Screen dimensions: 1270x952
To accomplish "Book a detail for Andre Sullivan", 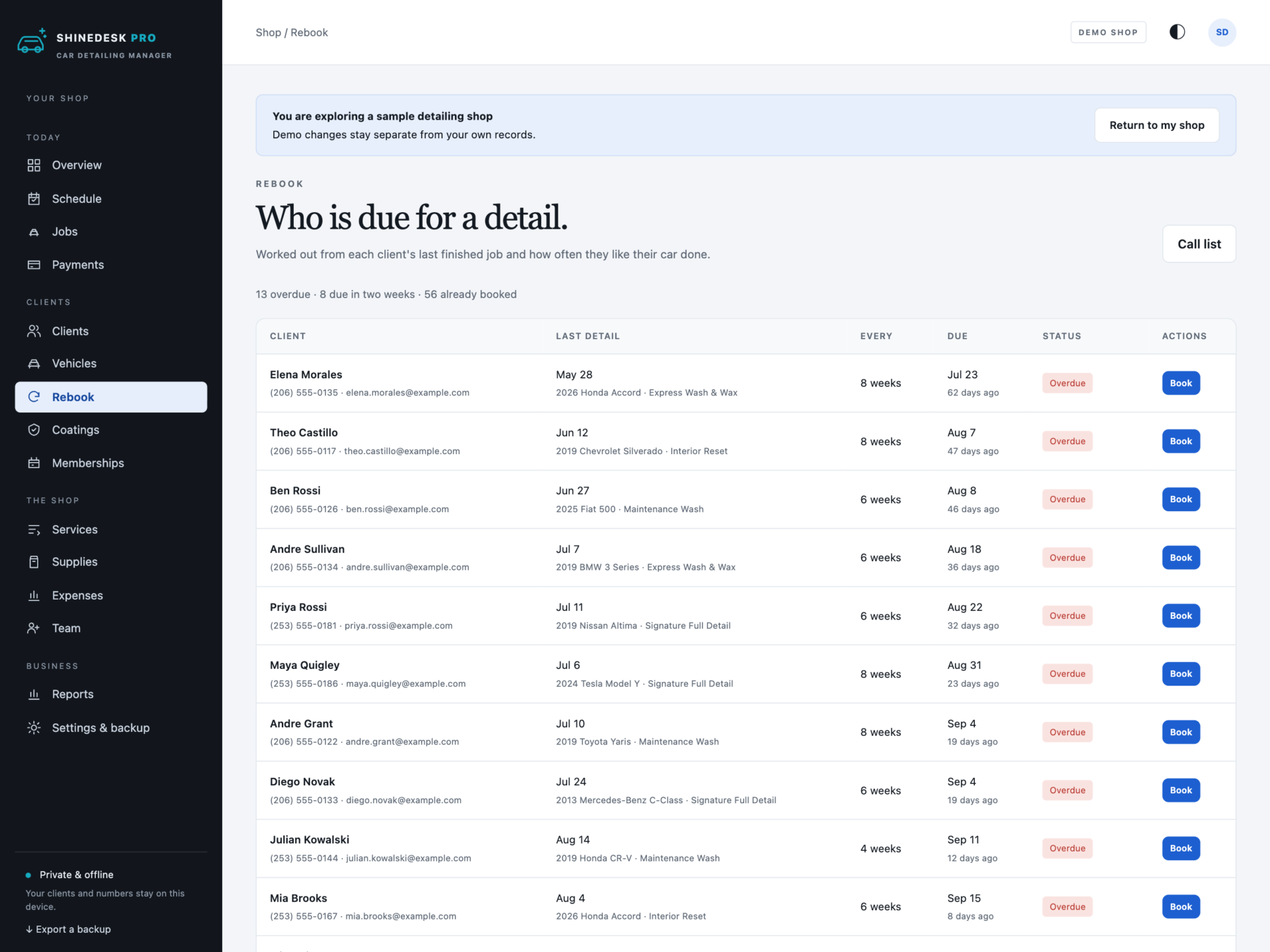I will tap(1181, 557).
